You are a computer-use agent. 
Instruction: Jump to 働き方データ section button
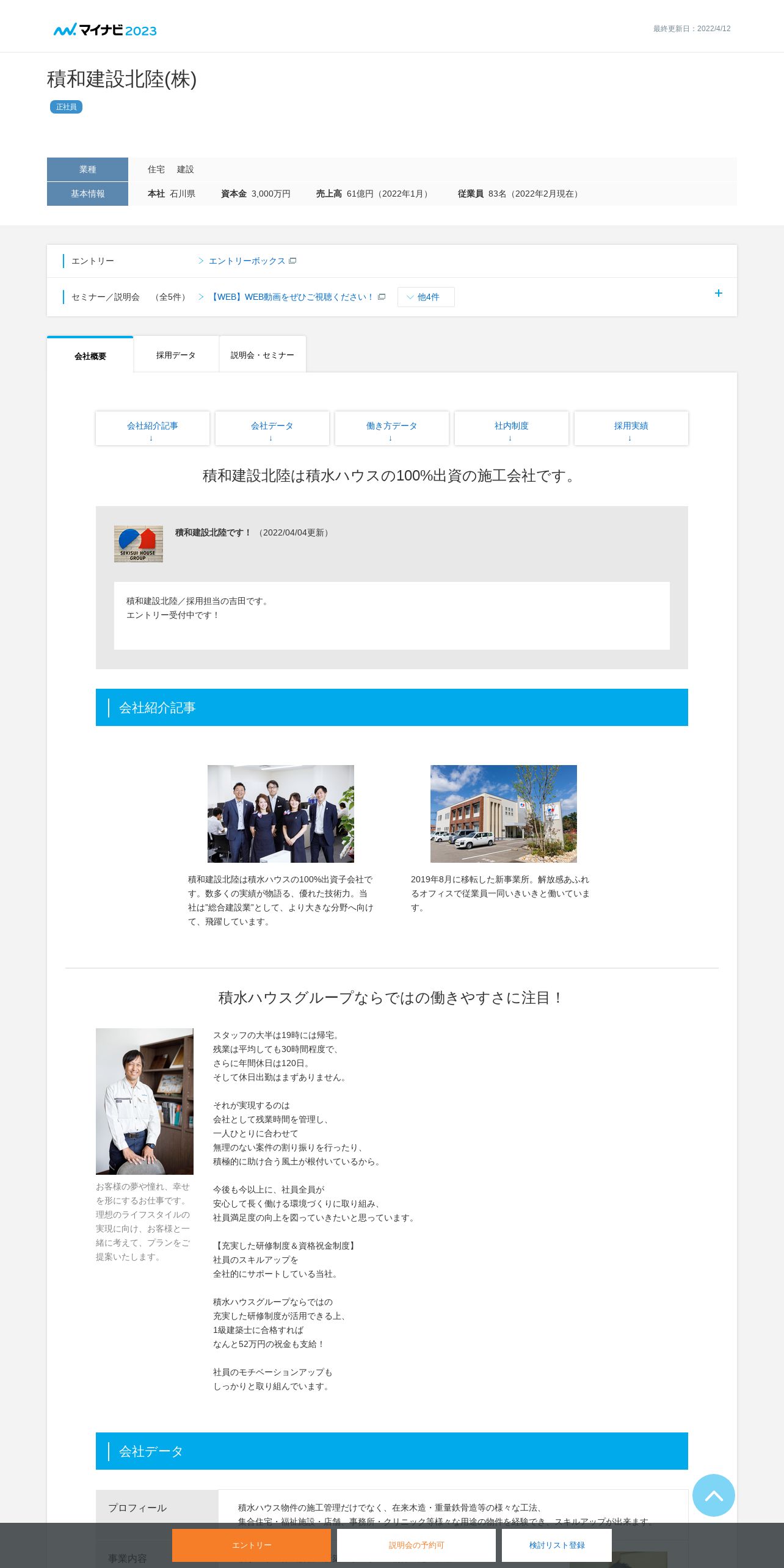[x=392, y=428]
